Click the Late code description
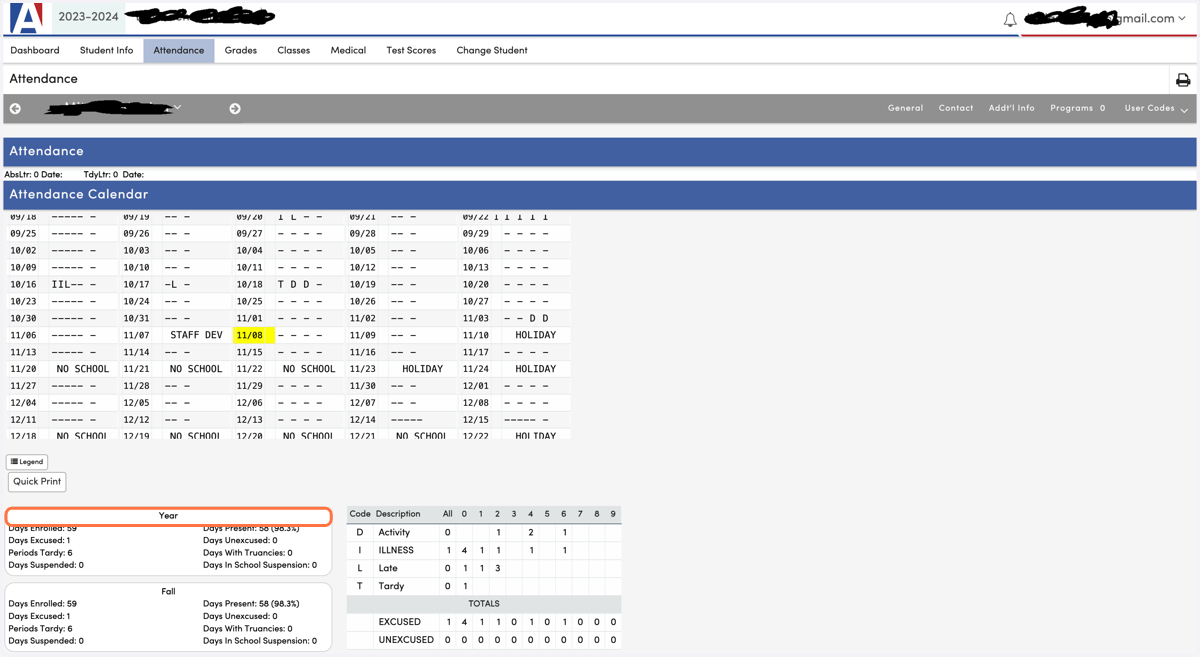The image size is (1200, 657). tap(388, 568)
